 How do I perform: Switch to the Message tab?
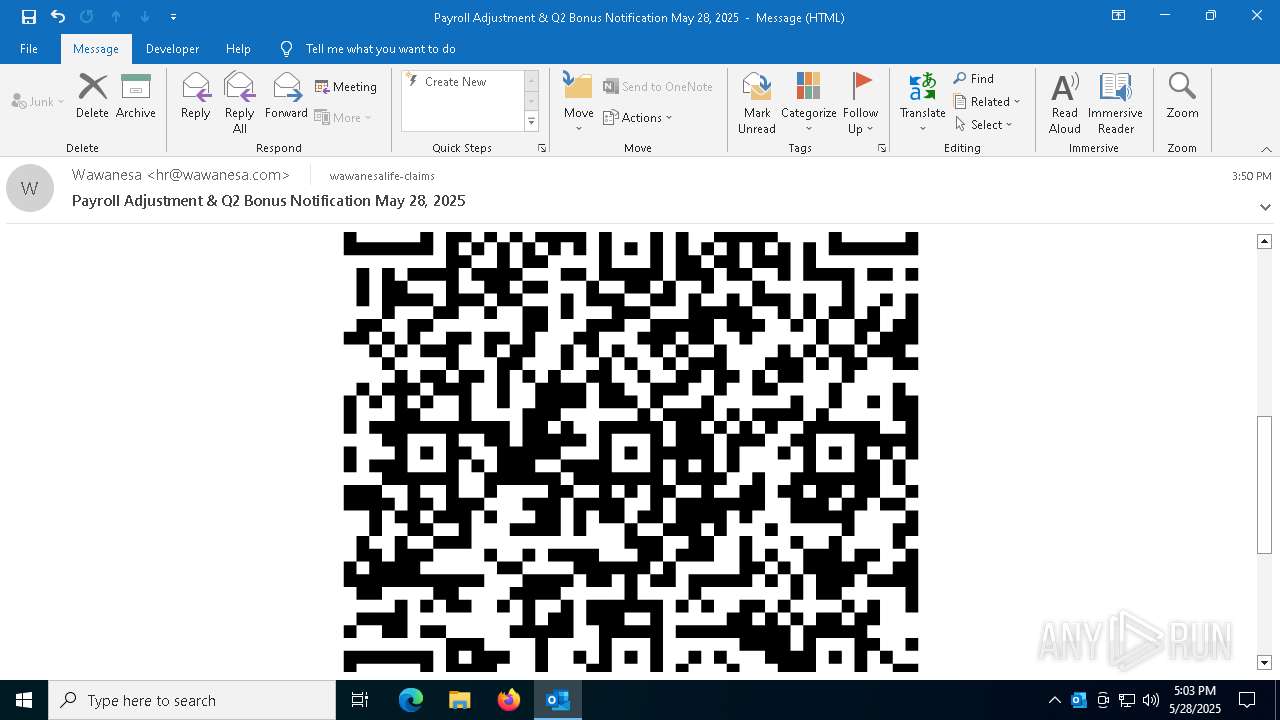(96, 48)
